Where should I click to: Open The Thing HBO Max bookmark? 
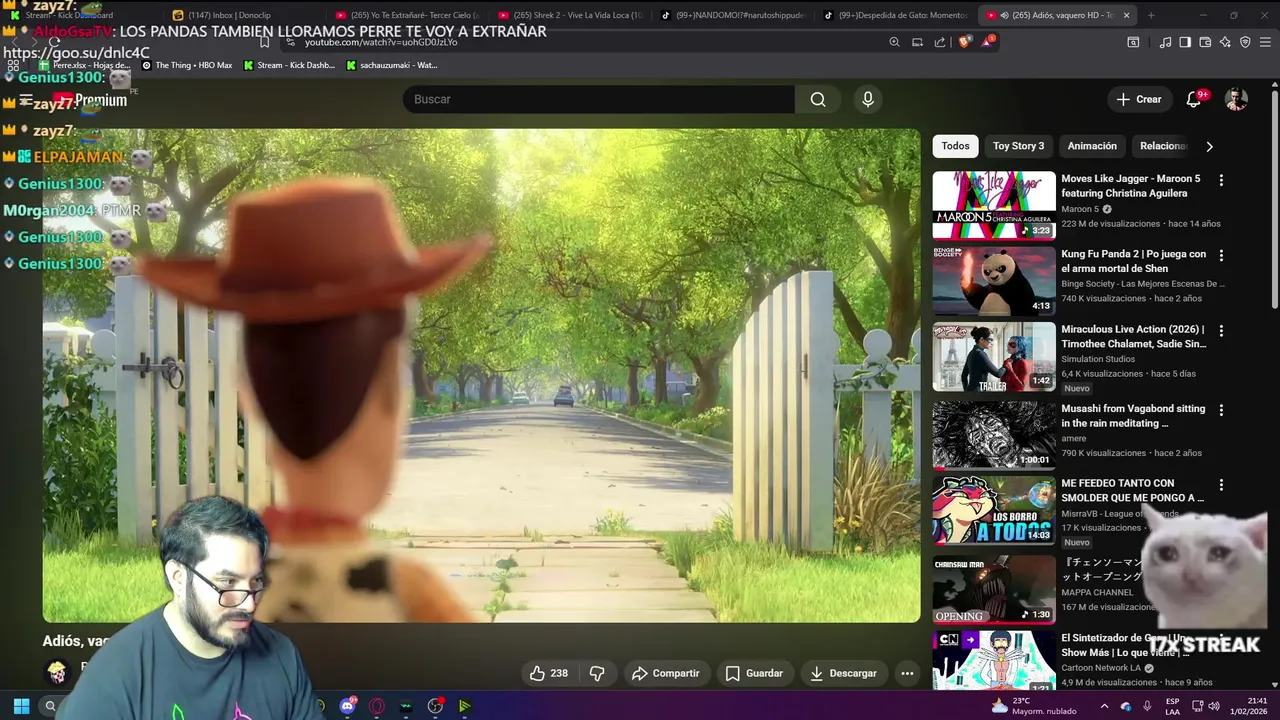coord(187,65)
